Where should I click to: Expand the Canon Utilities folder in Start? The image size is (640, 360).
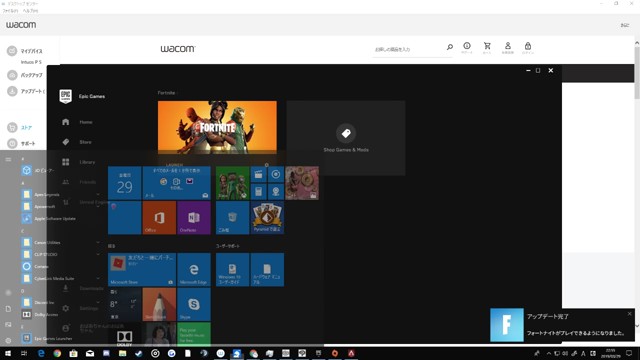point(61,242)
